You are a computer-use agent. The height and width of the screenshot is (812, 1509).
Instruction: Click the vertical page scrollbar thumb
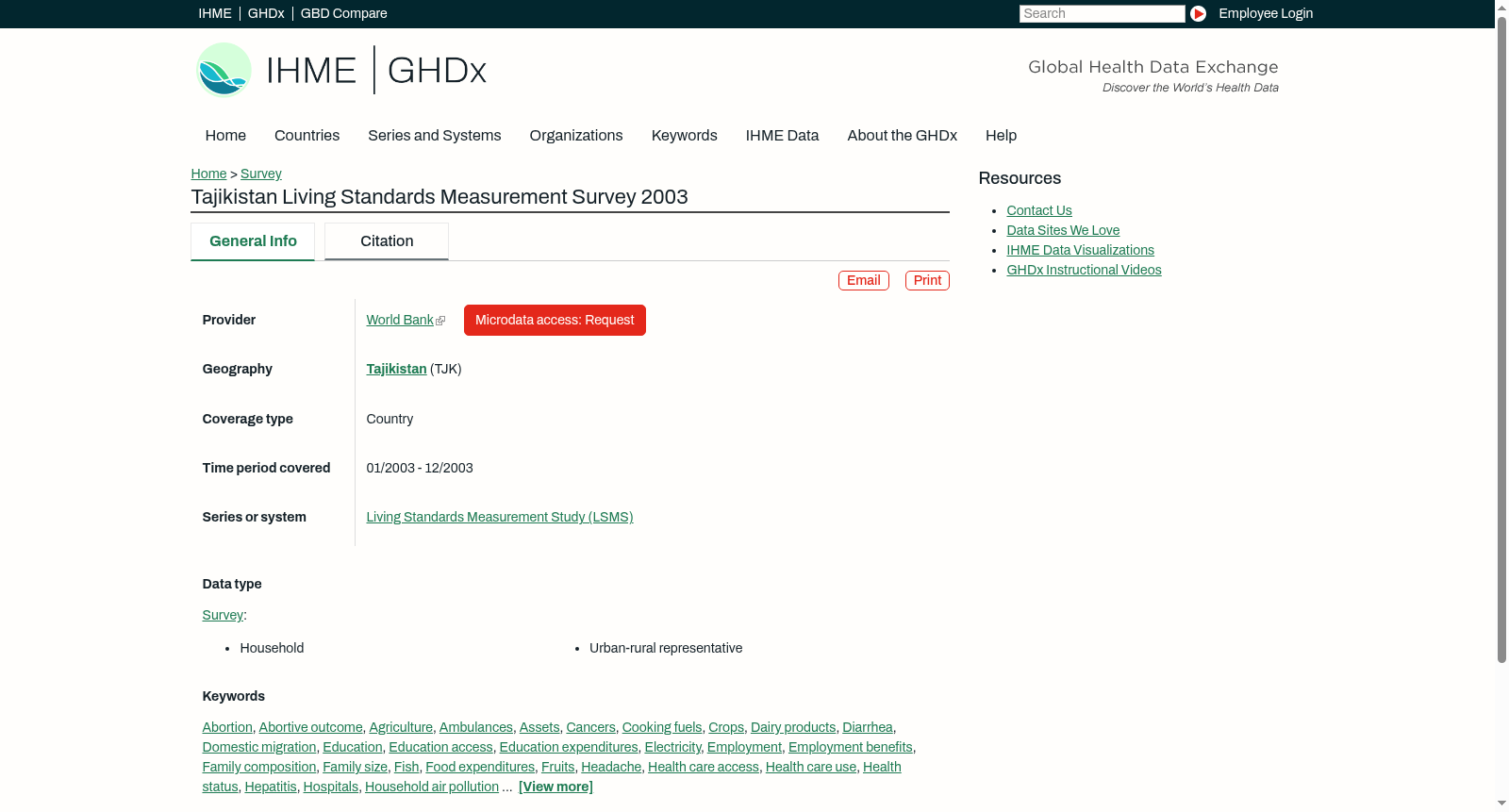point(1501,340)
